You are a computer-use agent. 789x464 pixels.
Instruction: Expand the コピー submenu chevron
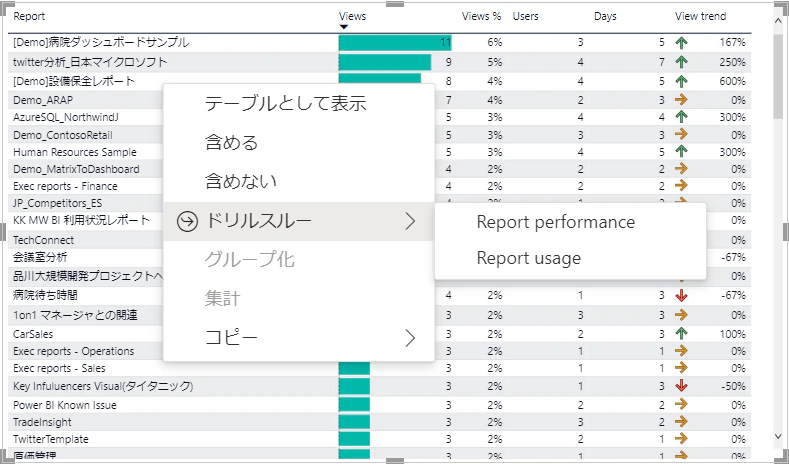[x=411, y=338]
